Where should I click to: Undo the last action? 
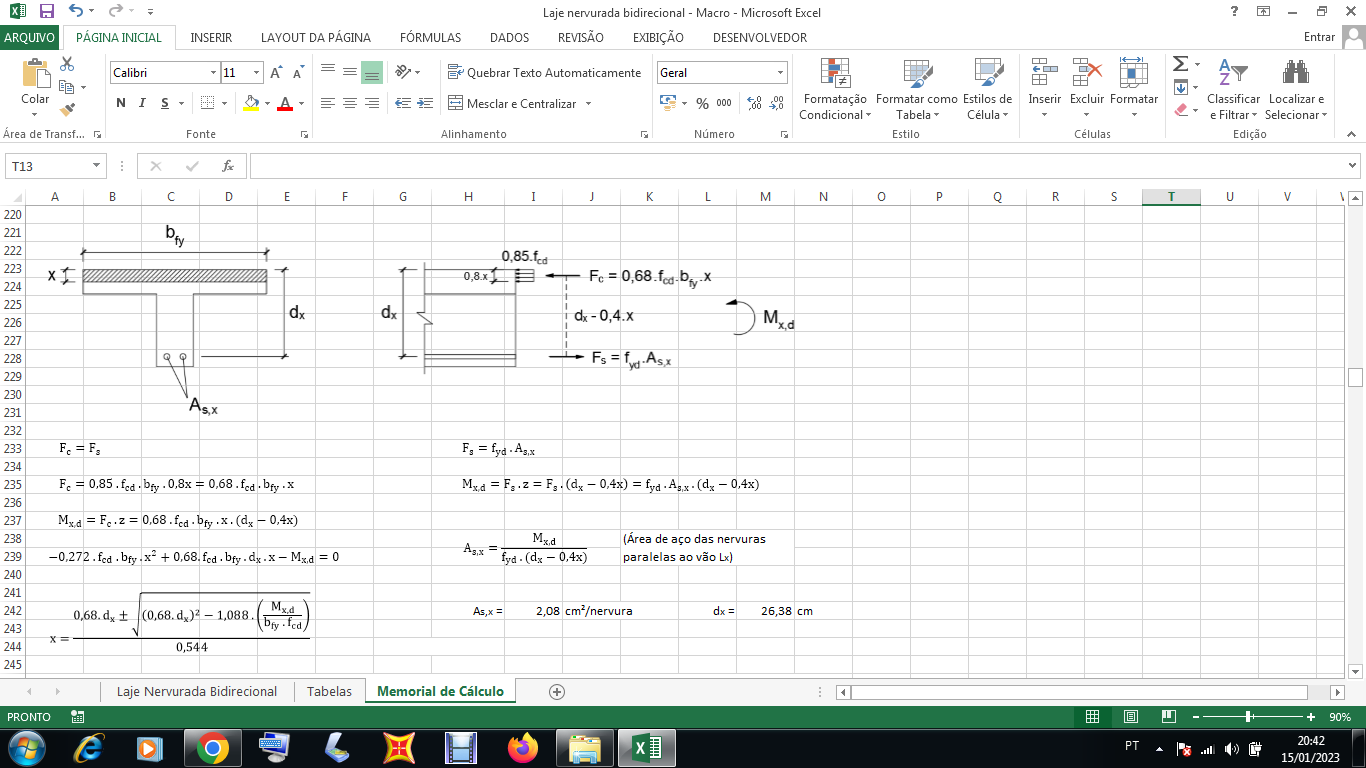tap(76, 11)
